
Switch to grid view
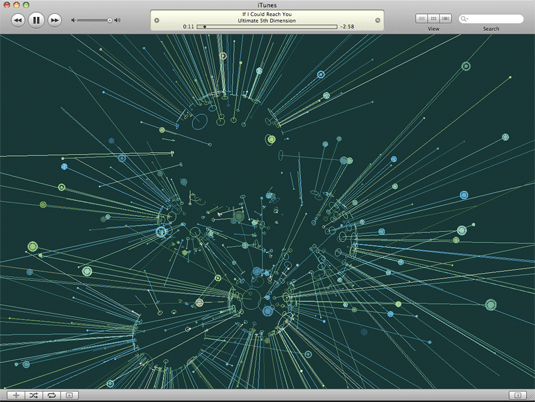point(433,18)
